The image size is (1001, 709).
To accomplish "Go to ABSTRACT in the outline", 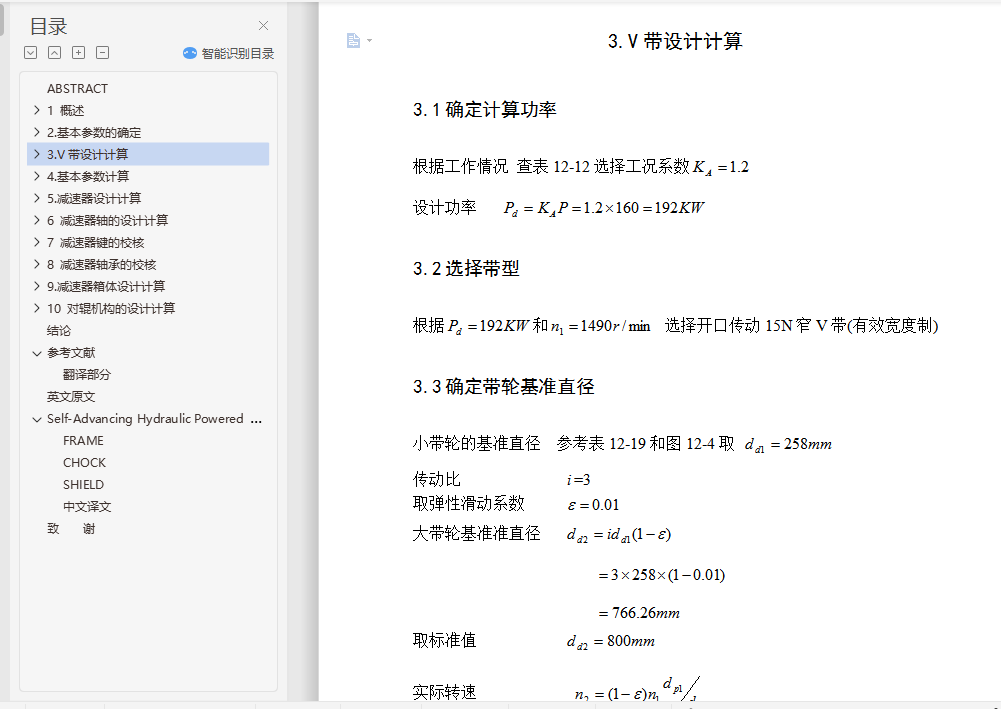I will coord(77,89).
